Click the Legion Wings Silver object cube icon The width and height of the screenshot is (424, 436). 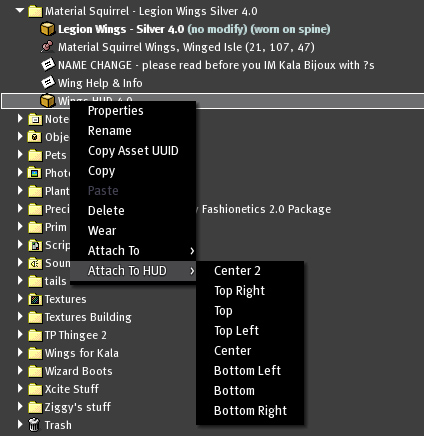tap(48, 29)
